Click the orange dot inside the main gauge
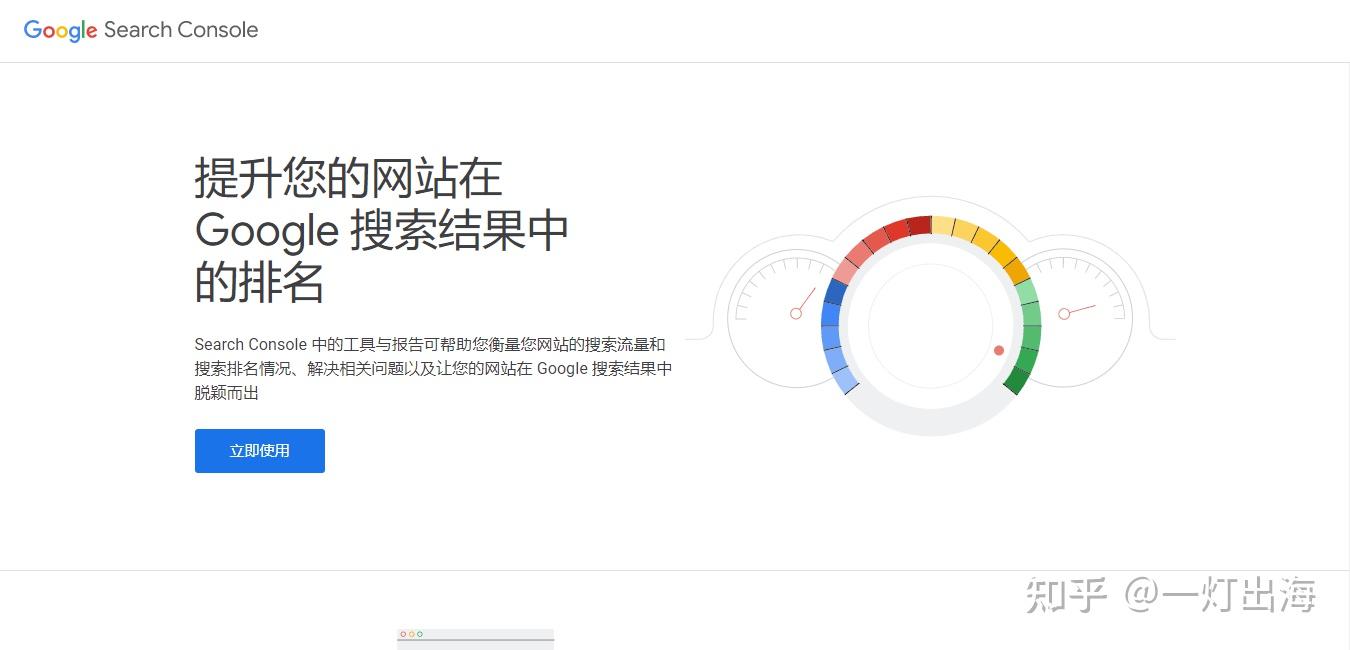The width and height of the screenshot is (1350, 650). [999, 351]
